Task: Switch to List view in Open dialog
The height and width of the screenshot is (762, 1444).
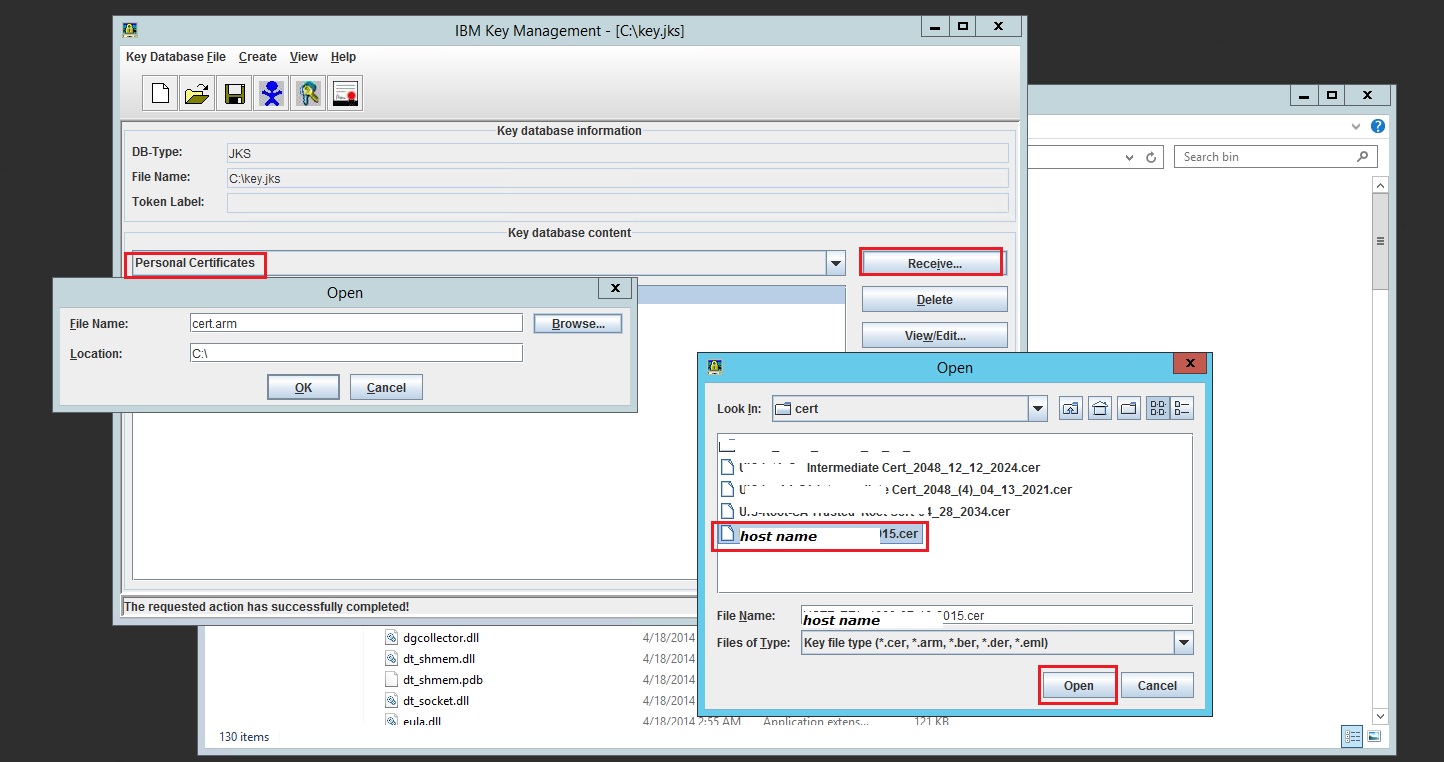Action: click(x=1158, y=408)
